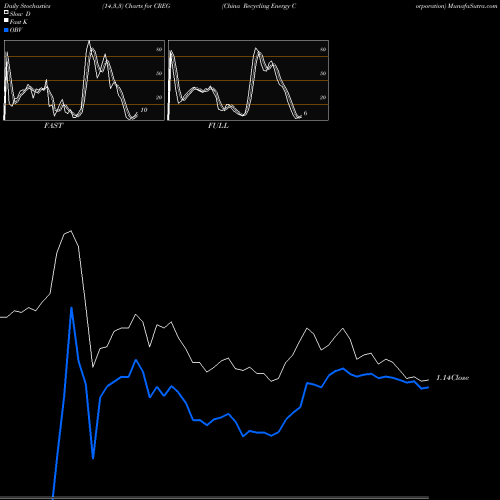
Task: Click the 'Daily Stochastics' title text
Action: coord(27,6)
